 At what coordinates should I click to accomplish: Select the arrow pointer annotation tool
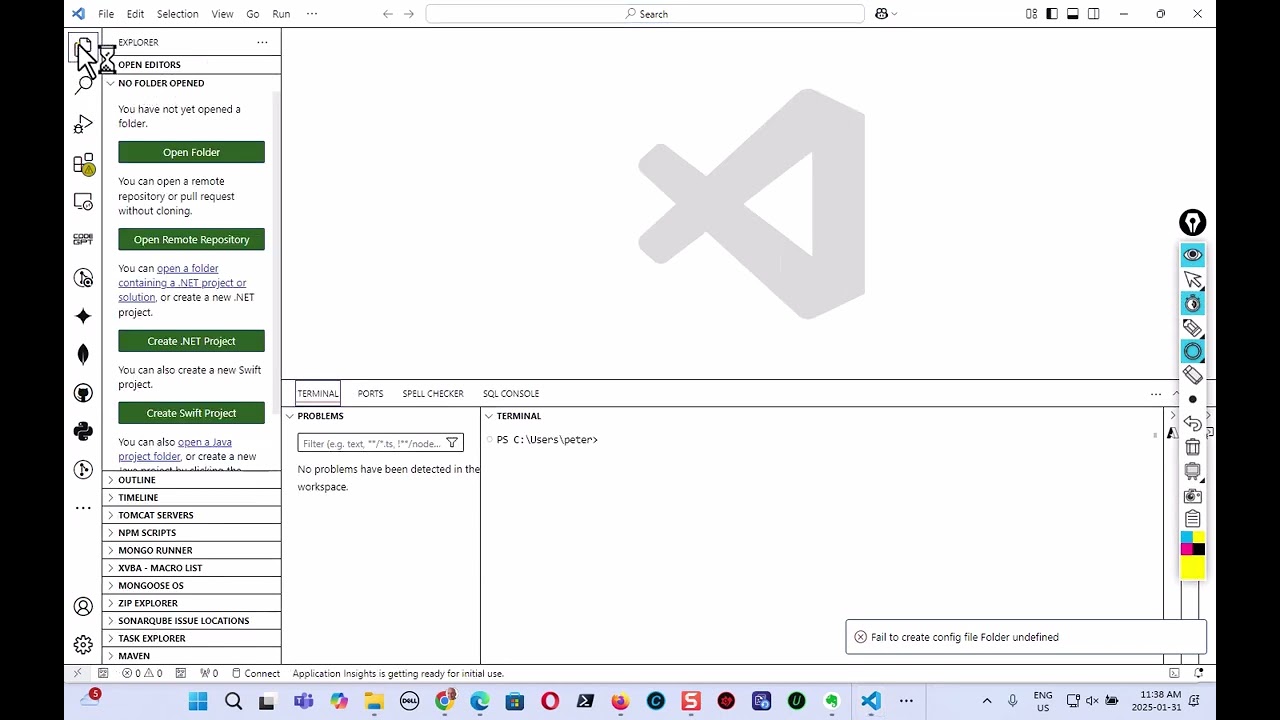[1192, 279]
